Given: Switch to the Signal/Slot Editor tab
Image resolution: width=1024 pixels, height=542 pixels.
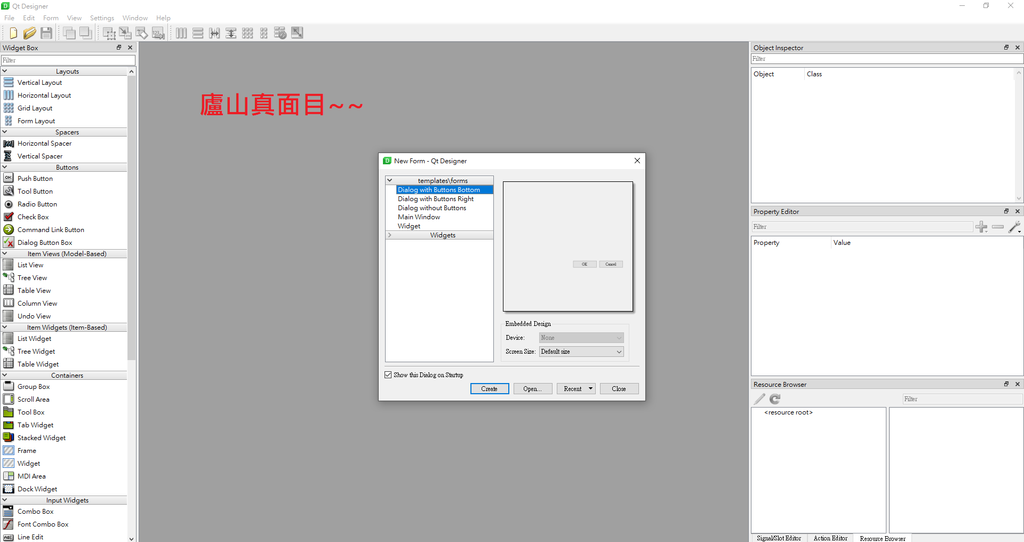Looking at the screenshot, I should click(x=778, y=538).
